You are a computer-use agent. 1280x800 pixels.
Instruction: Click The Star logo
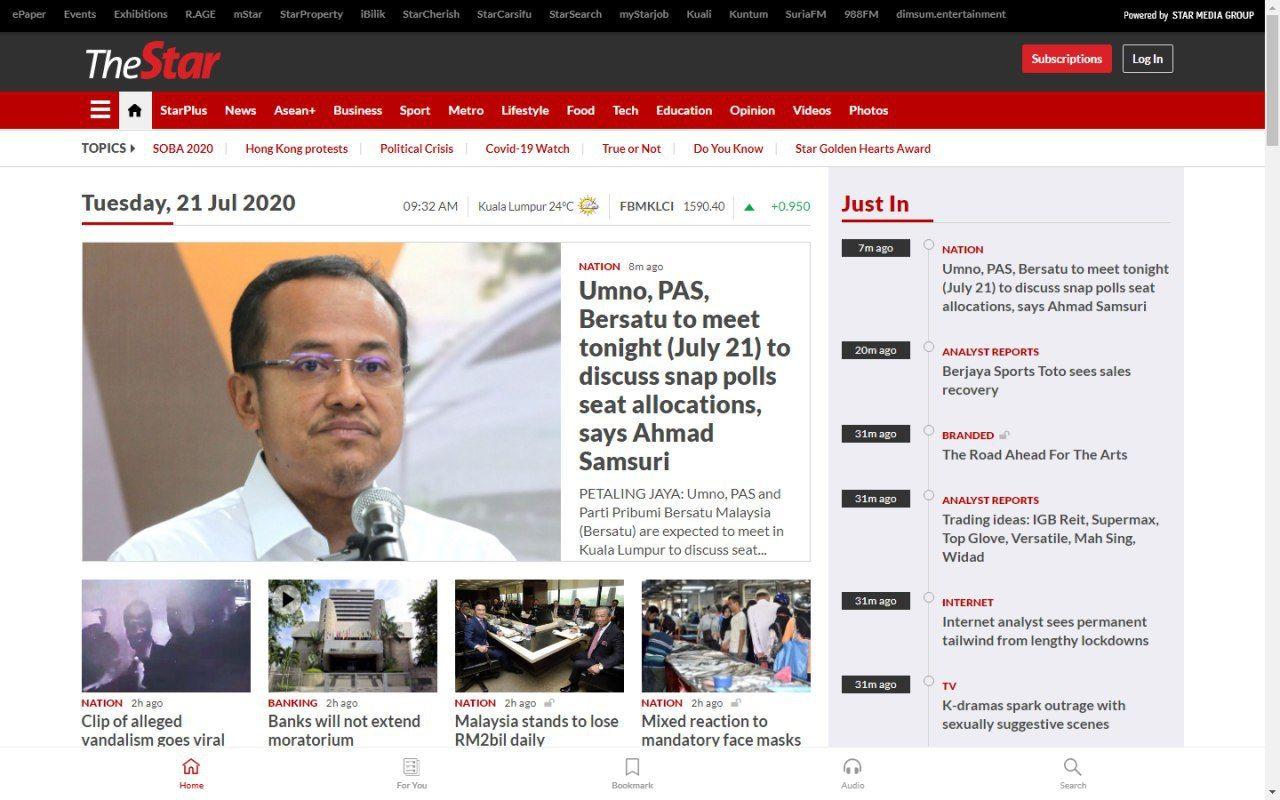coord(152,62)
